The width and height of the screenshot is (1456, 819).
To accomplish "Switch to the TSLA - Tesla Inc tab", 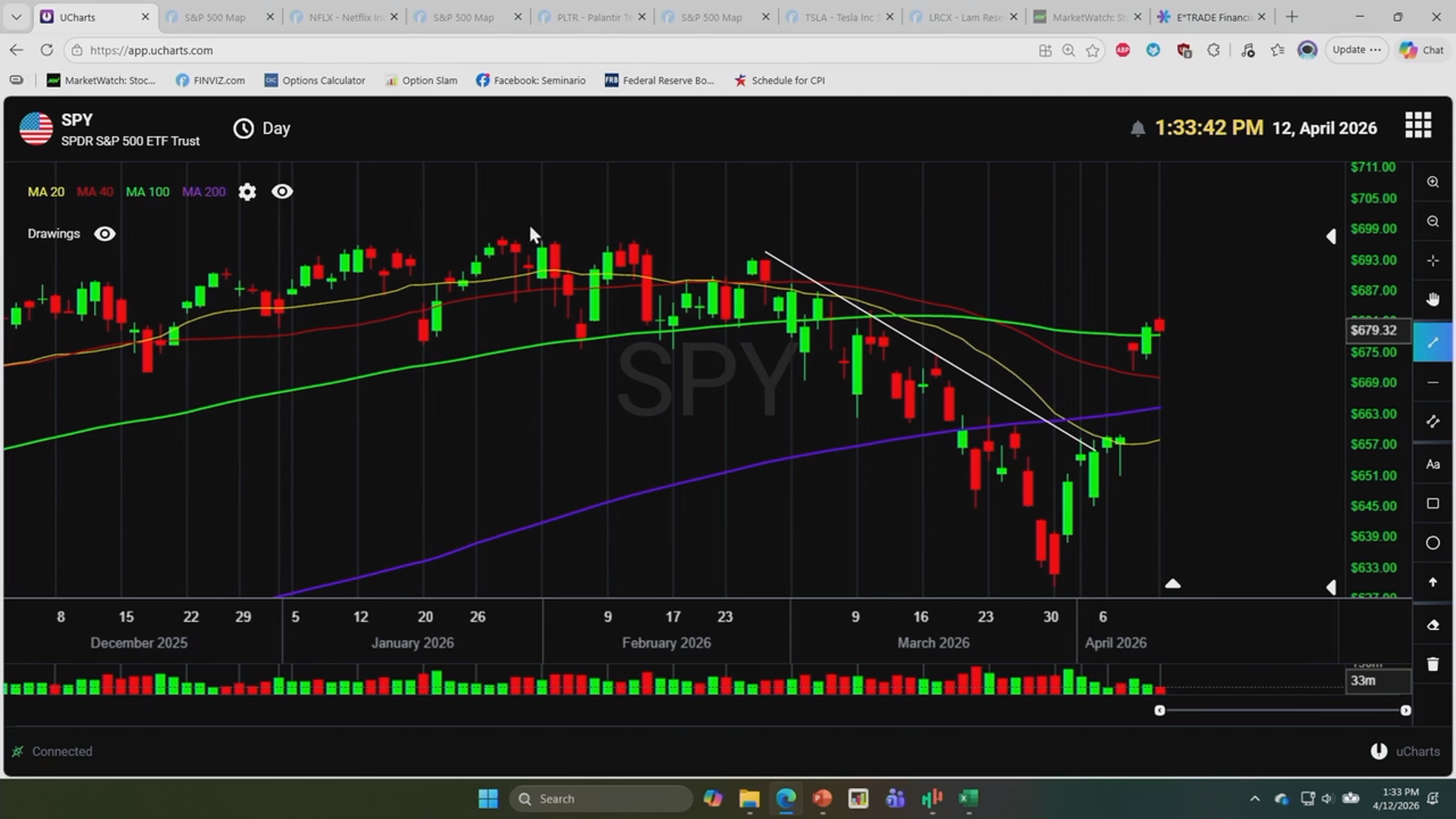I will click(x=838, y=17).
